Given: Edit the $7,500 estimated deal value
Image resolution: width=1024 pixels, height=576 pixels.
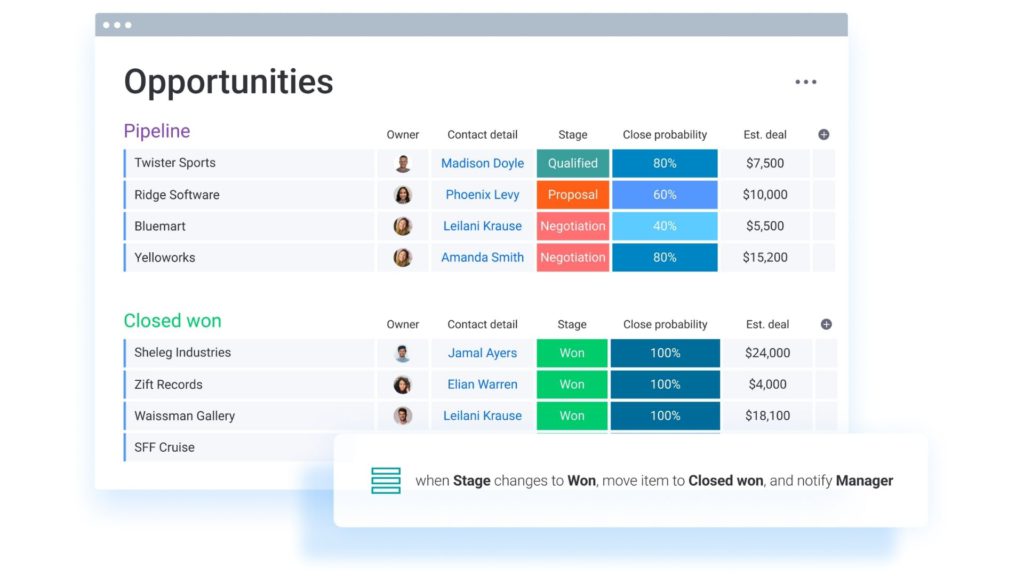Looking at the screenshot, I should [x=765, y=163].
